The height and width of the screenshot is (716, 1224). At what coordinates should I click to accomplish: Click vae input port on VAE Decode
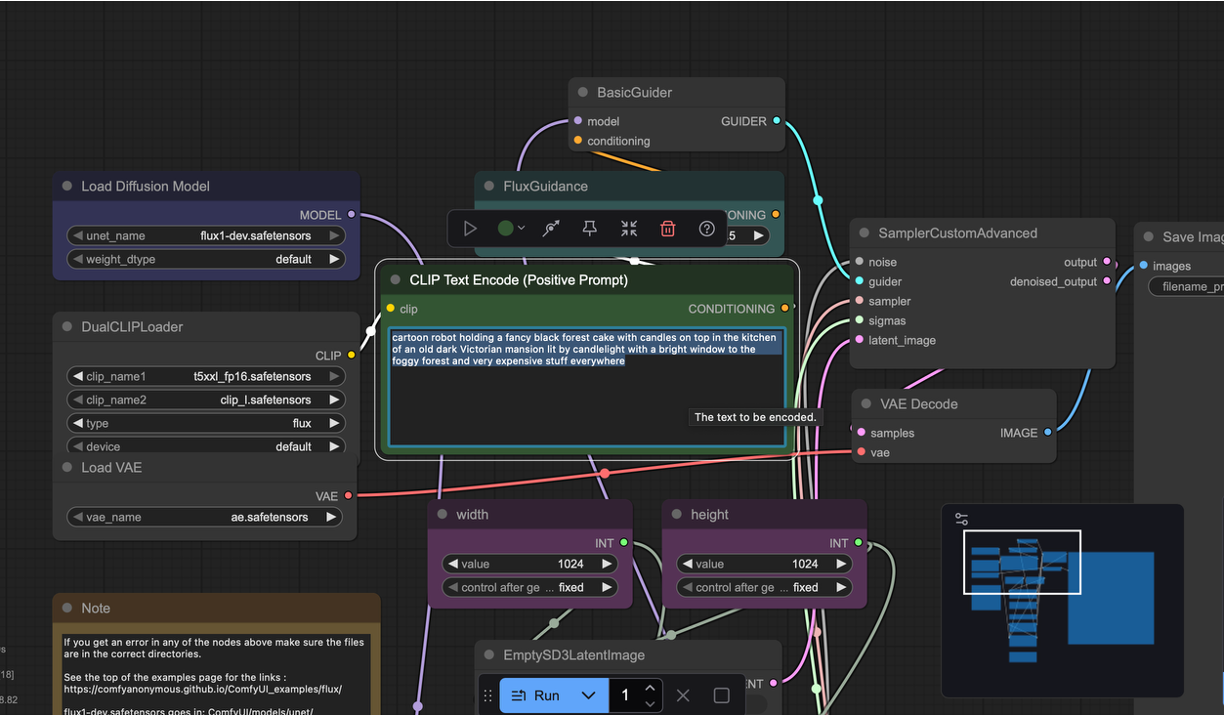point(861,453)
